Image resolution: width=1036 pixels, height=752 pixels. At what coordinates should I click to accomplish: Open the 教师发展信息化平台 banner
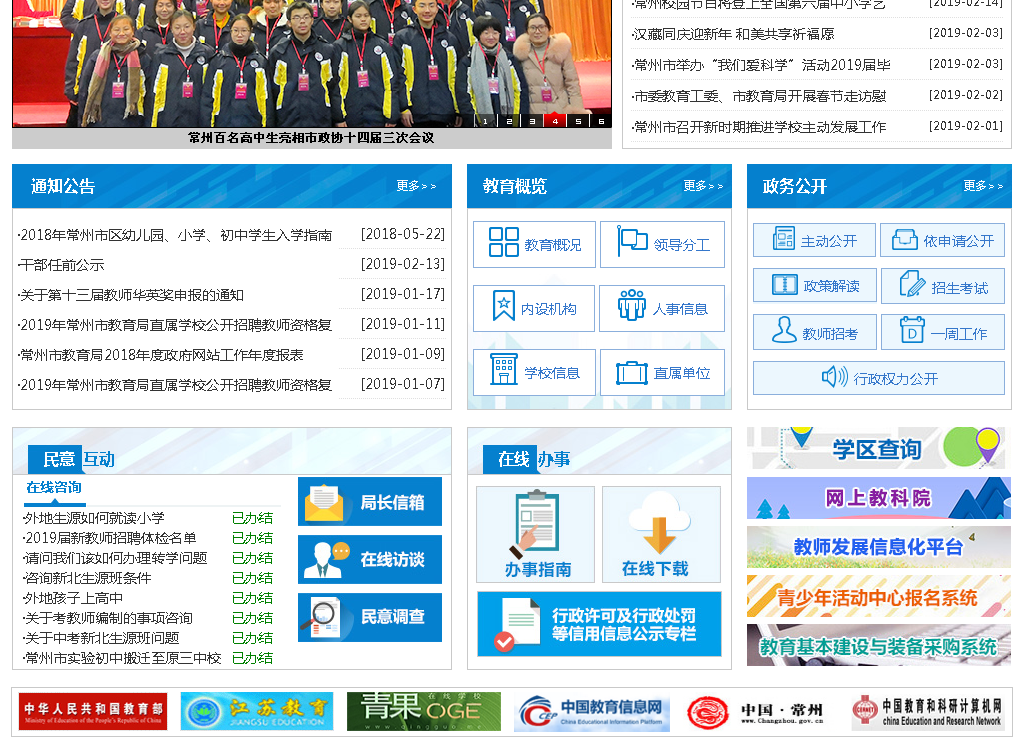point(879,547)
